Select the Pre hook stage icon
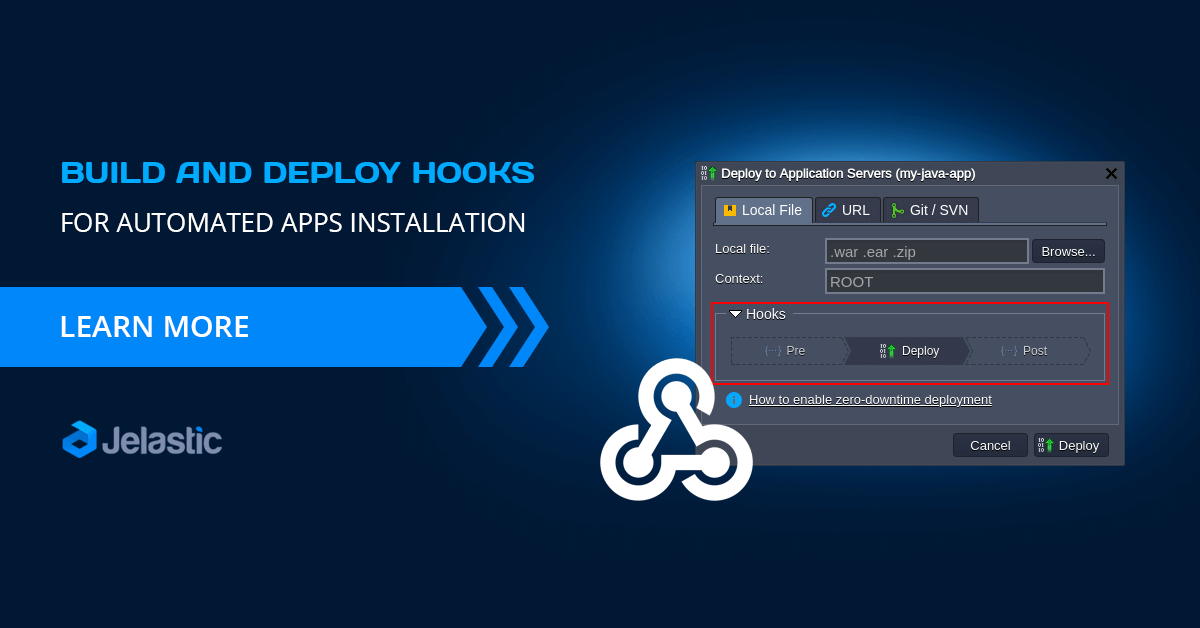The height and width of the screenshot is (628, 1200). [771, 351]
